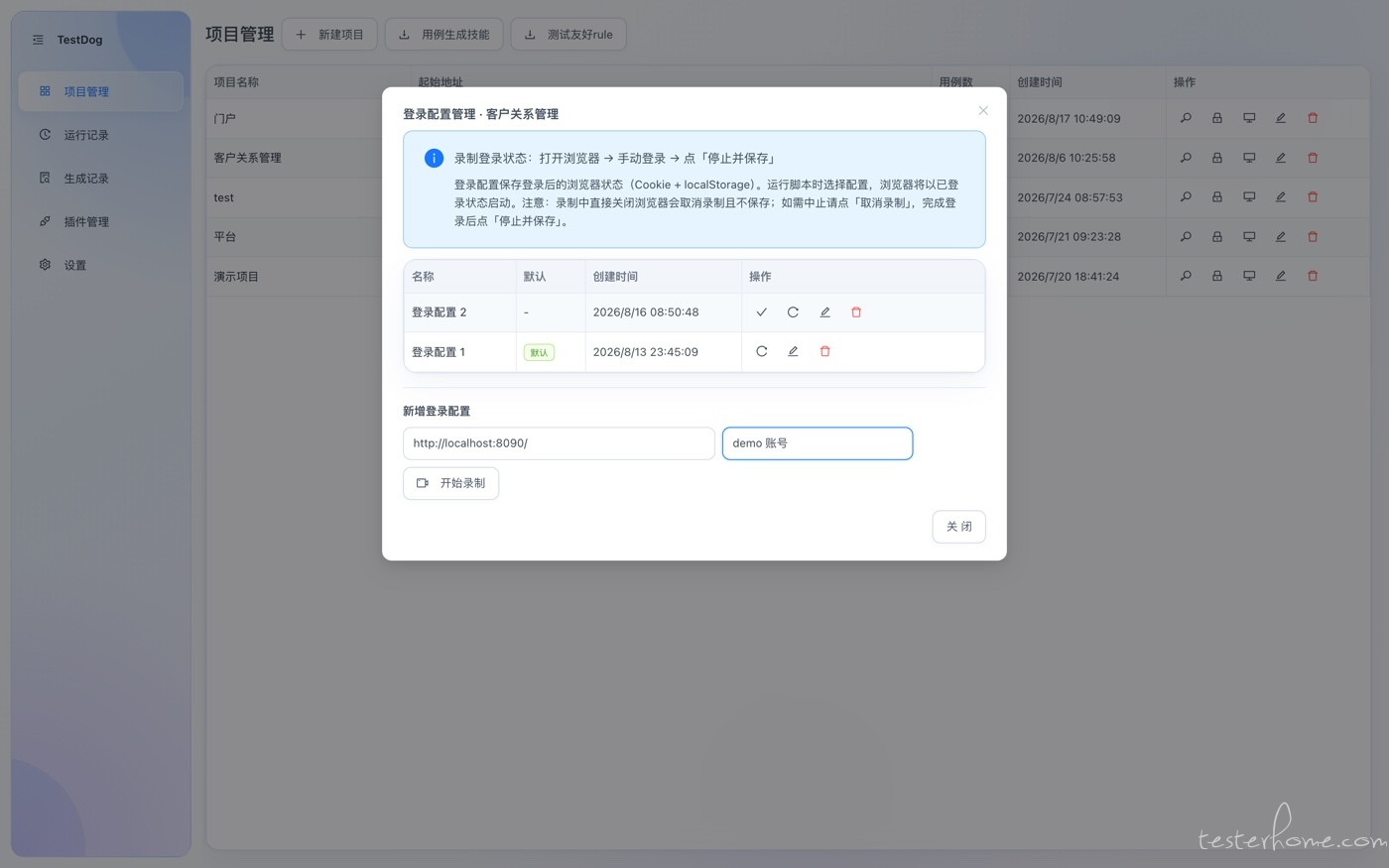Edit the name of 登录配置 2
This screenshot has width=1389, height=868.
coord(824,312)
